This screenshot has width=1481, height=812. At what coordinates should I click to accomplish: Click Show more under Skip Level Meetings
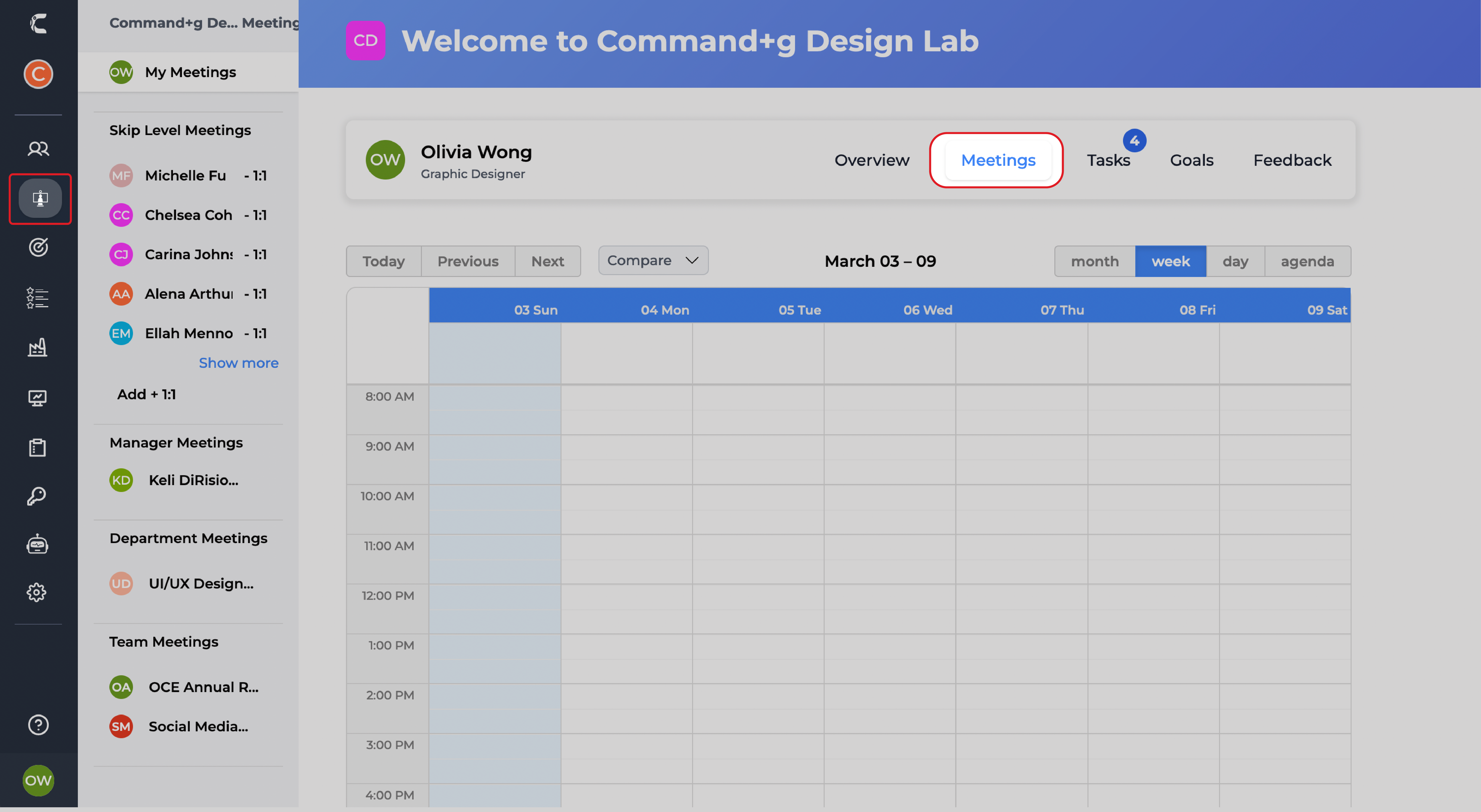coord(238,363)
